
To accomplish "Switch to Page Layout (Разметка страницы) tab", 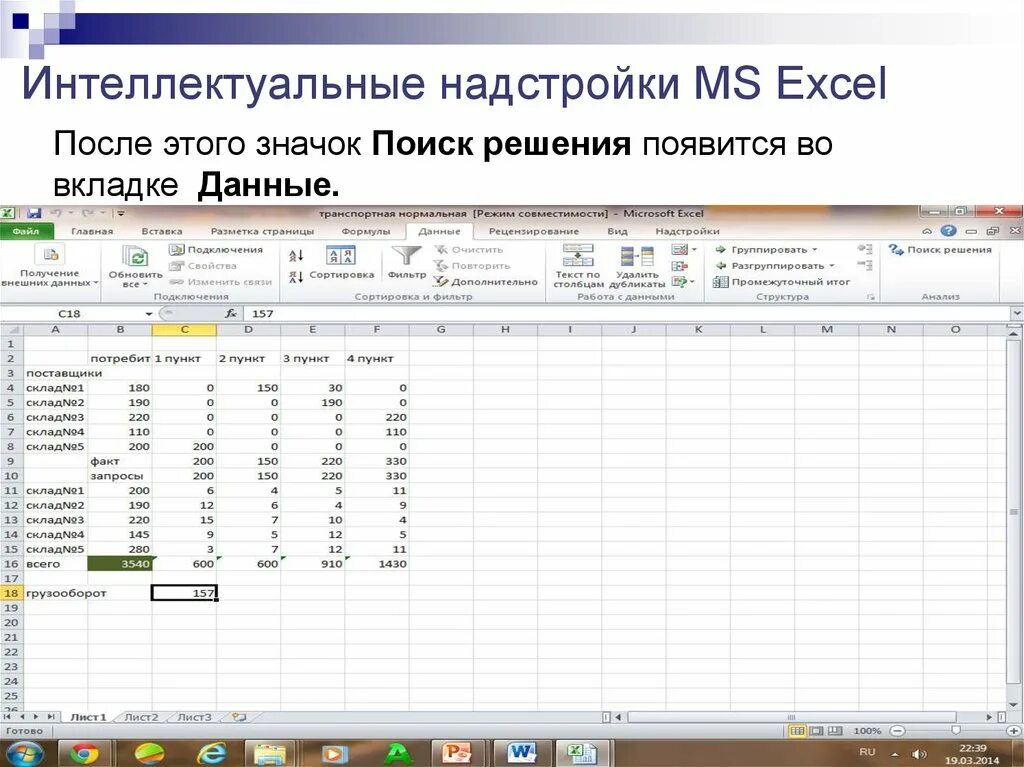I will click(262, 231).
